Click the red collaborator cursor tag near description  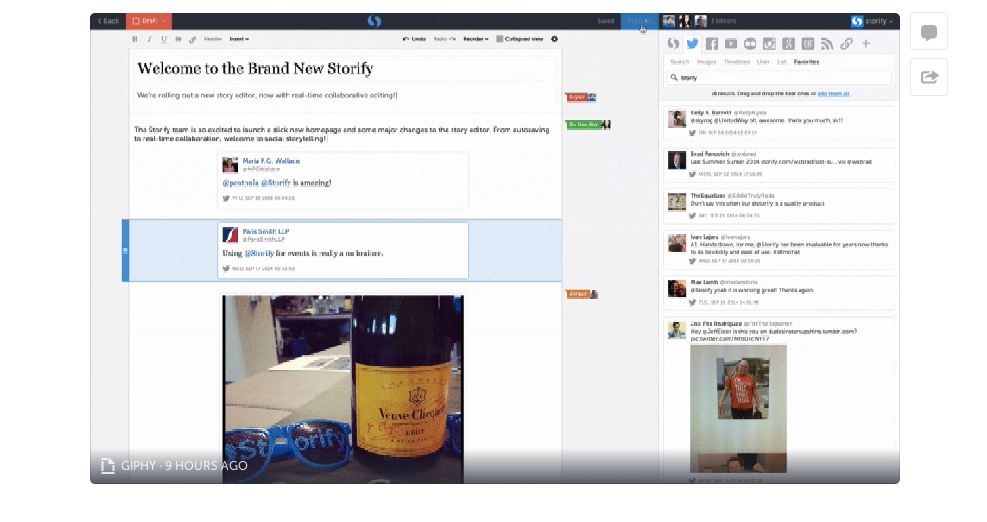580,97
